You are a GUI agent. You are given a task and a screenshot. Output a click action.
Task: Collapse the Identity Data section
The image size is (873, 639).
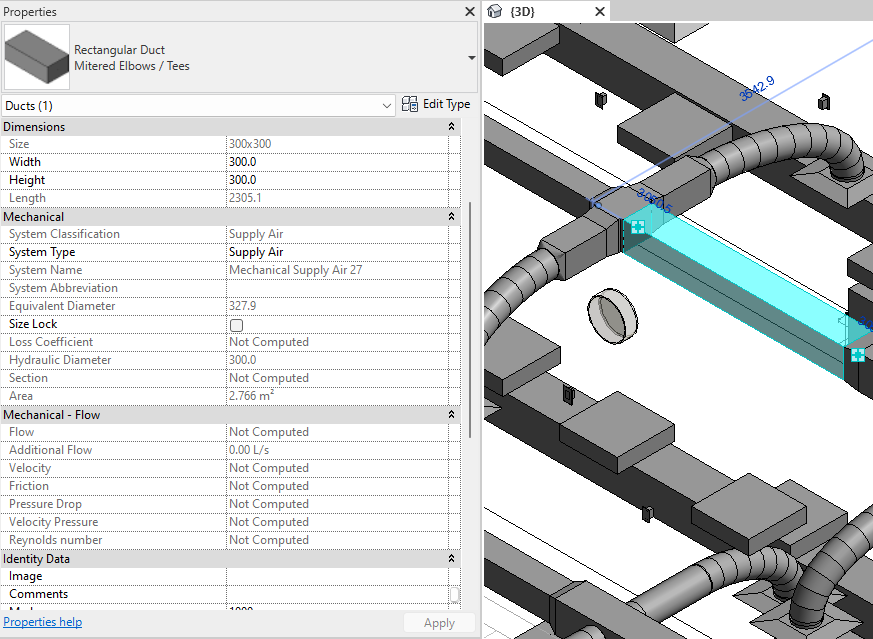click(451, 558)
